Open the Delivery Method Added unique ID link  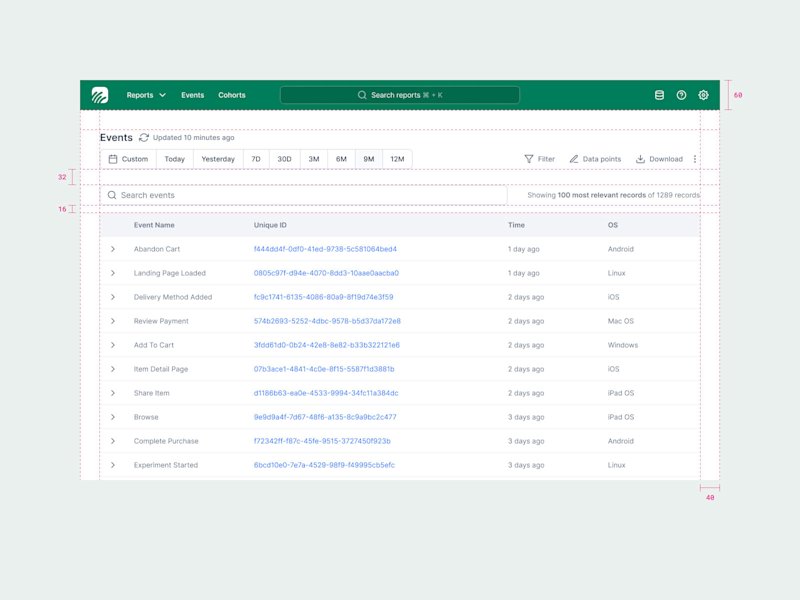point(323,297)
